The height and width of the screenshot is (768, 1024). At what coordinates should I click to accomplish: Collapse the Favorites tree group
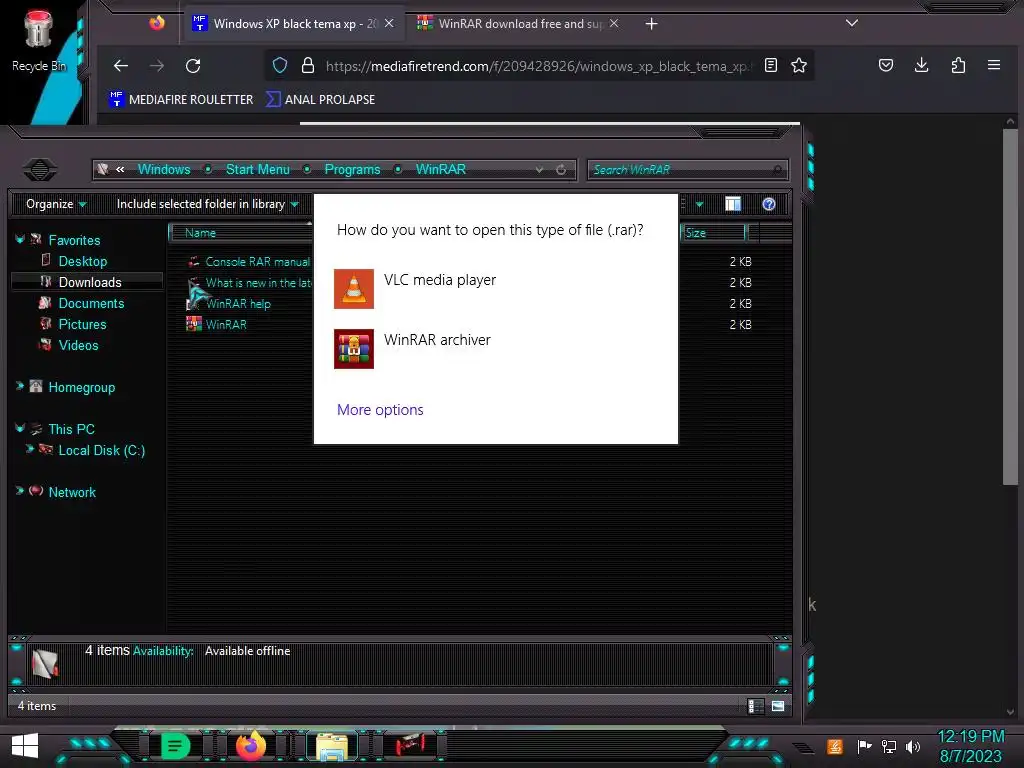pos(20,240)
